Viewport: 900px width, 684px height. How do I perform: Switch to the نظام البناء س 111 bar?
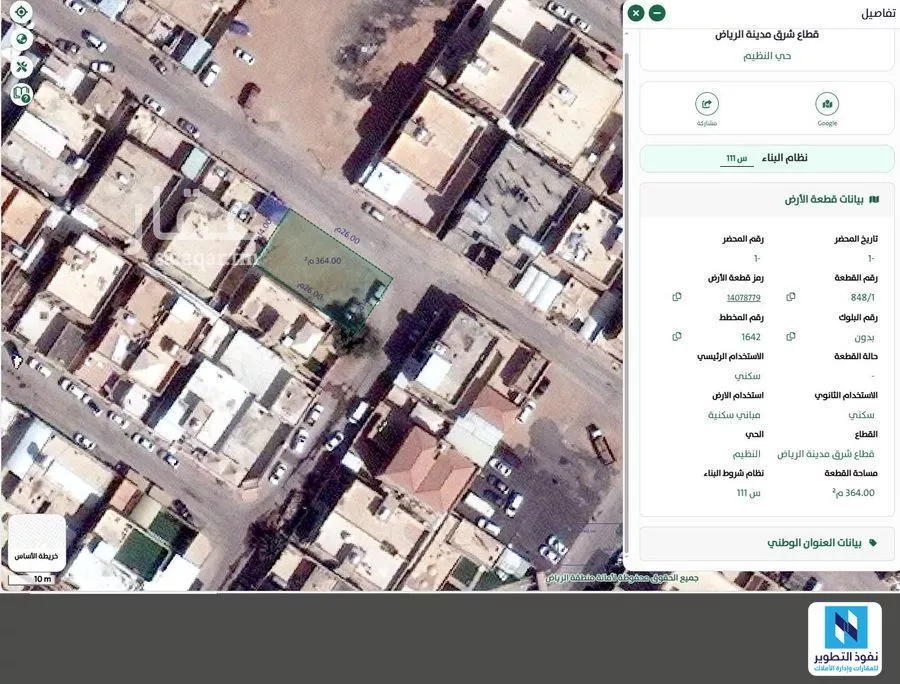pos(765,157)
